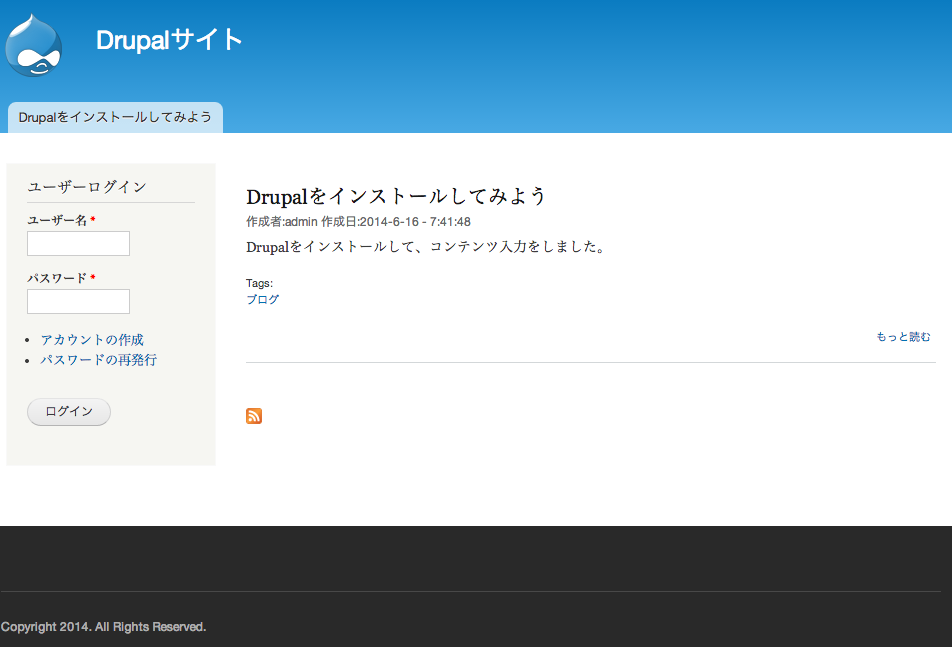Focus the ユーザー名 text field

point(78,244)
